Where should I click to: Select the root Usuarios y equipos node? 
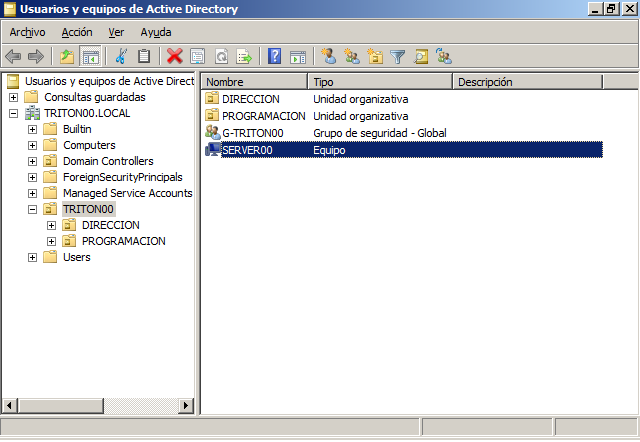109,81
